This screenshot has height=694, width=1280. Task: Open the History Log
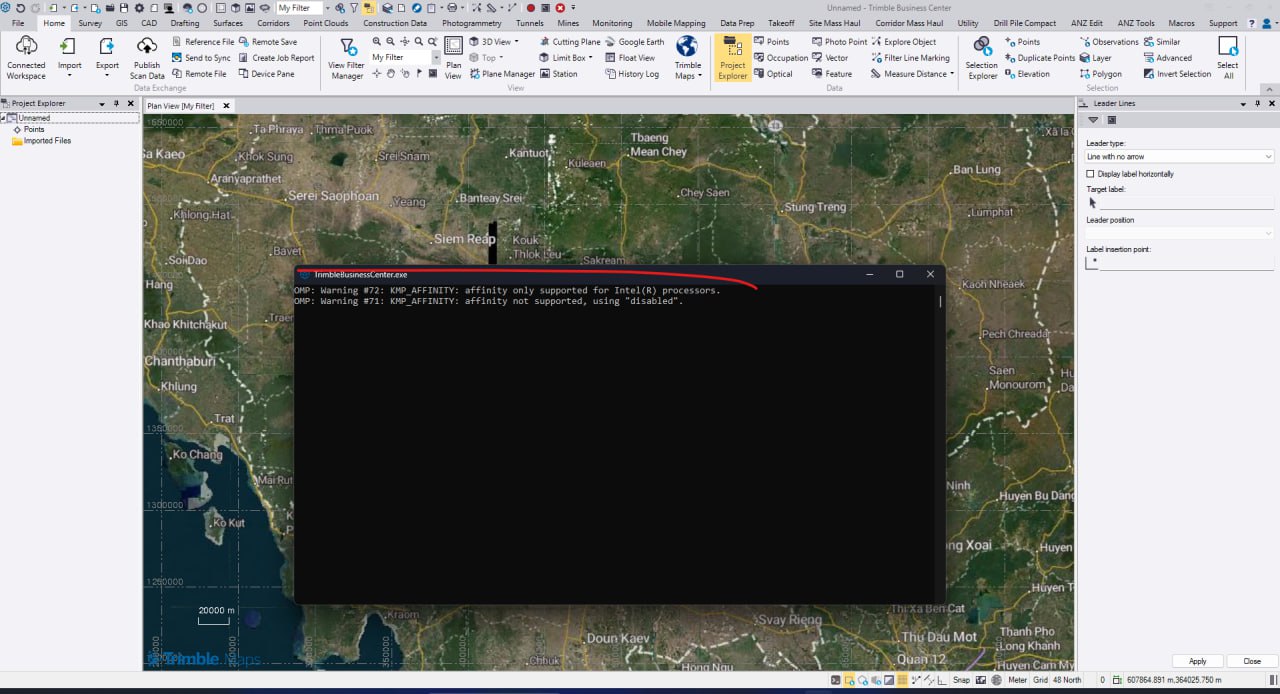click(x=632, y=74)
